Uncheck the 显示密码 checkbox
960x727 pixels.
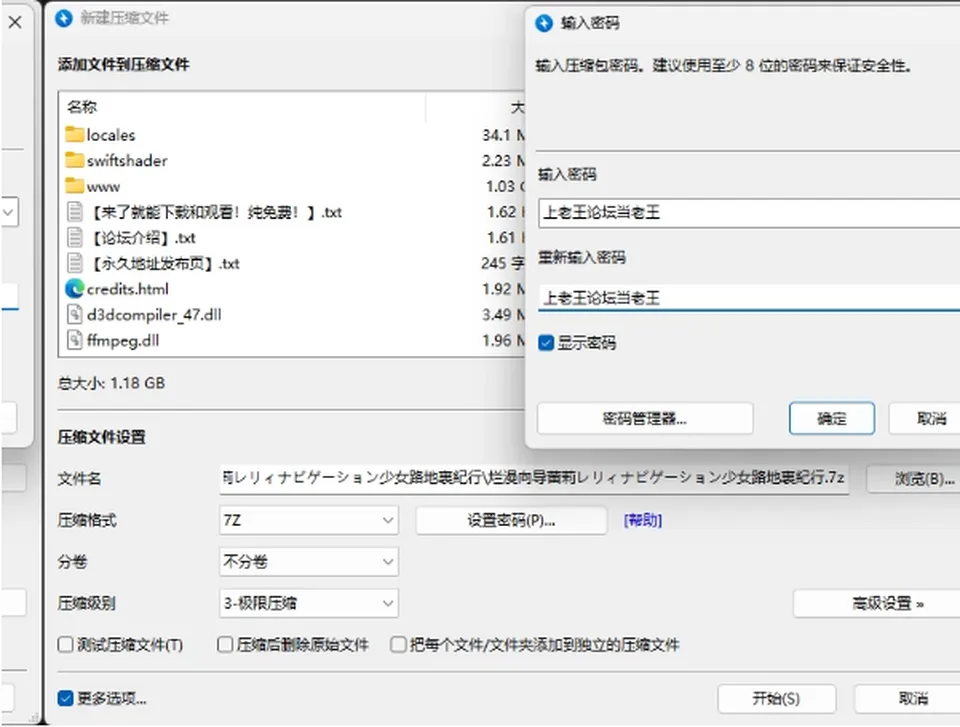pos(546,342)
